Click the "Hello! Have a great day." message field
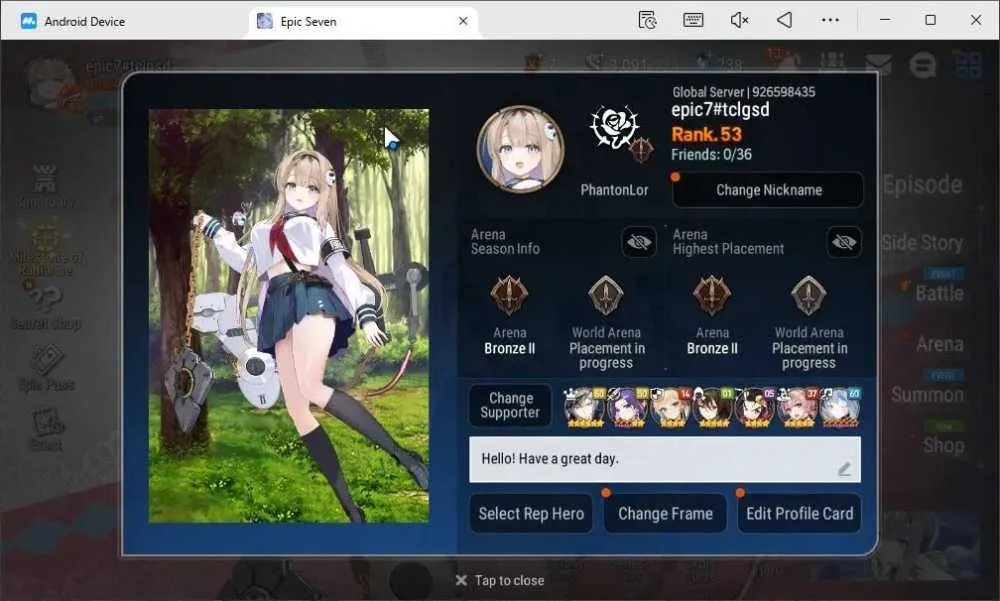The image size is (1000, 601). (x=665, y=459)
